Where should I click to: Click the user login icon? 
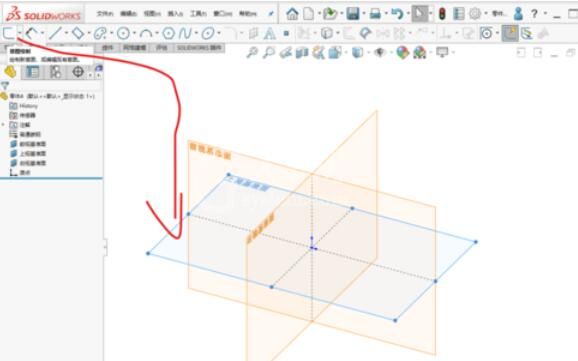518,14
